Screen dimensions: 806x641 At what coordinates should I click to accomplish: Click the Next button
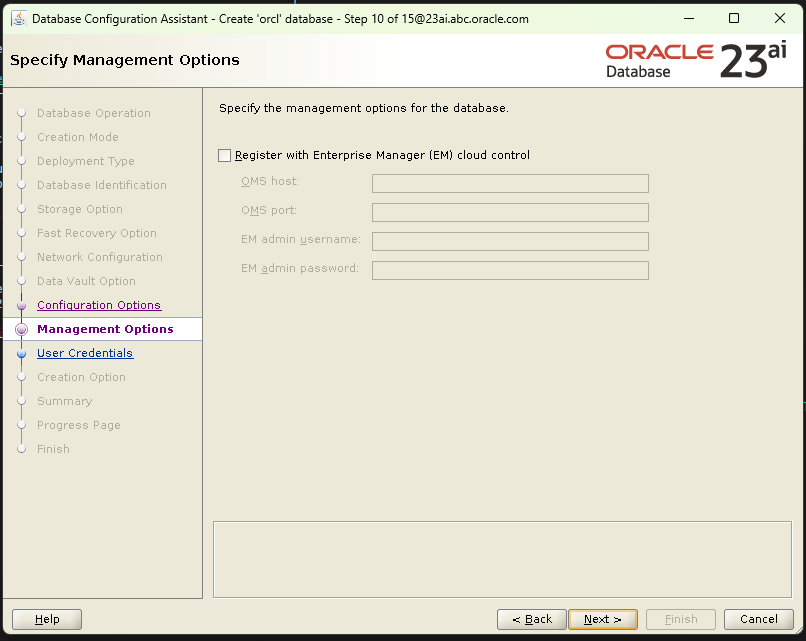(x=603, y=619)
